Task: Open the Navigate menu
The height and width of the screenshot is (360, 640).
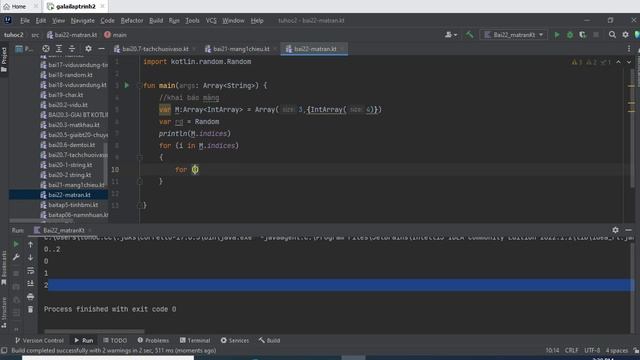Action: tap(82, 20)
